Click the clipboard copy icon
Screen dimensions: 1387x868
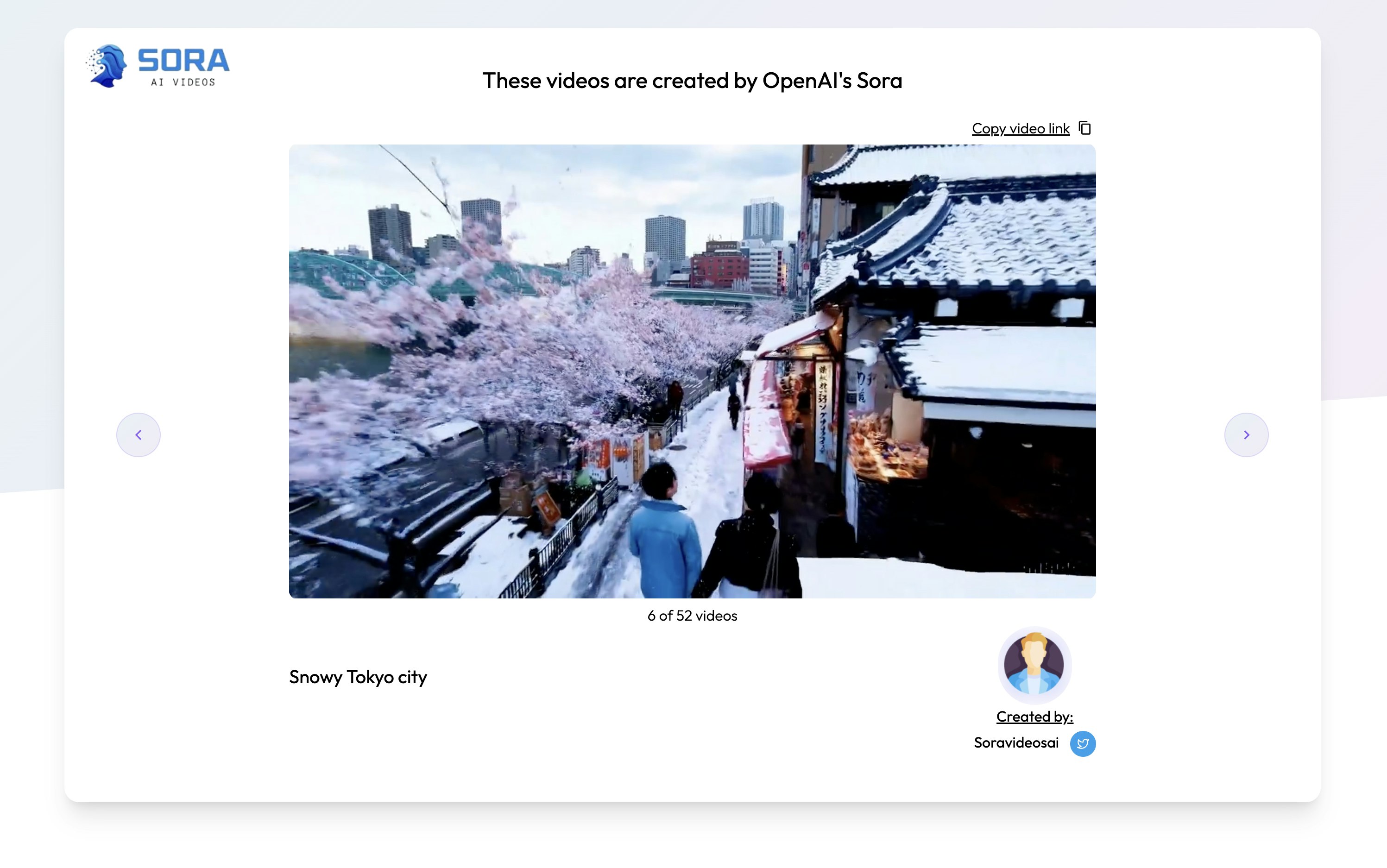pyautogui.click(x=1084, y=127)
